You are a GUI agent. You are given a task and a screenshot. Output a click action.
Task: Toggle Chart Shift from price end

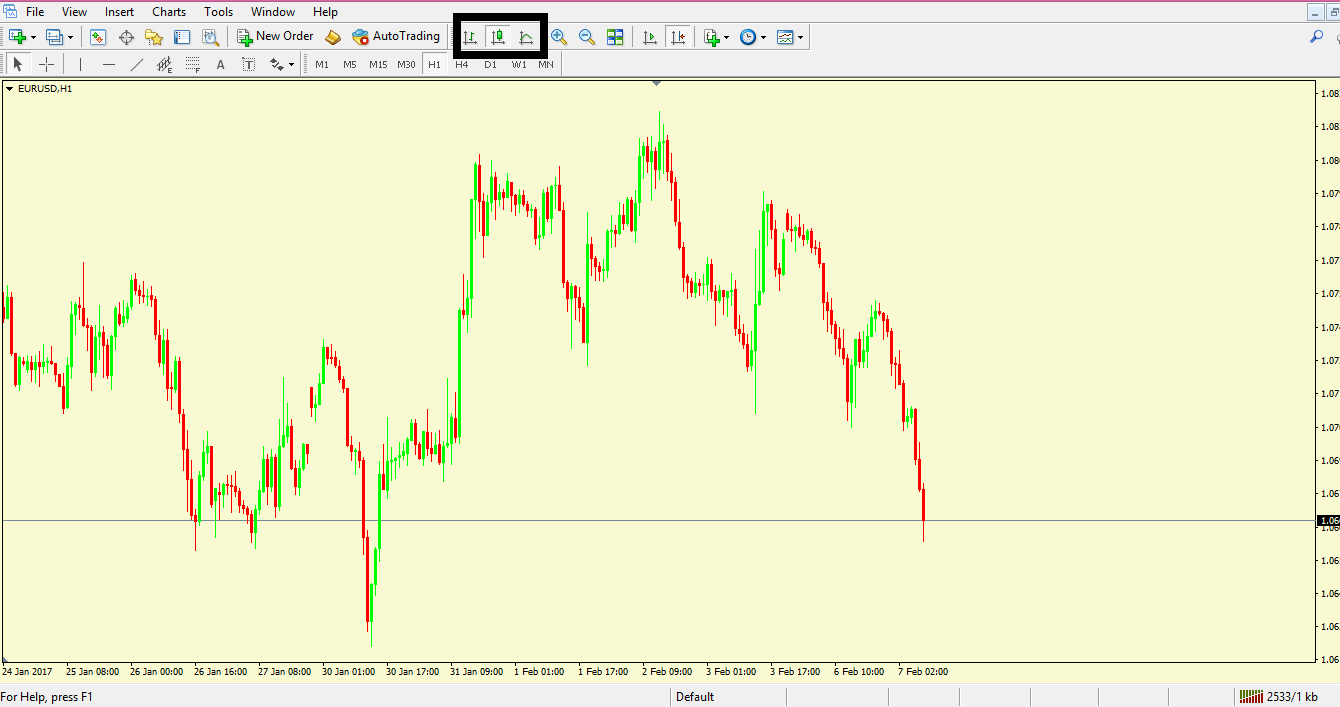click(x=678, y=36)
